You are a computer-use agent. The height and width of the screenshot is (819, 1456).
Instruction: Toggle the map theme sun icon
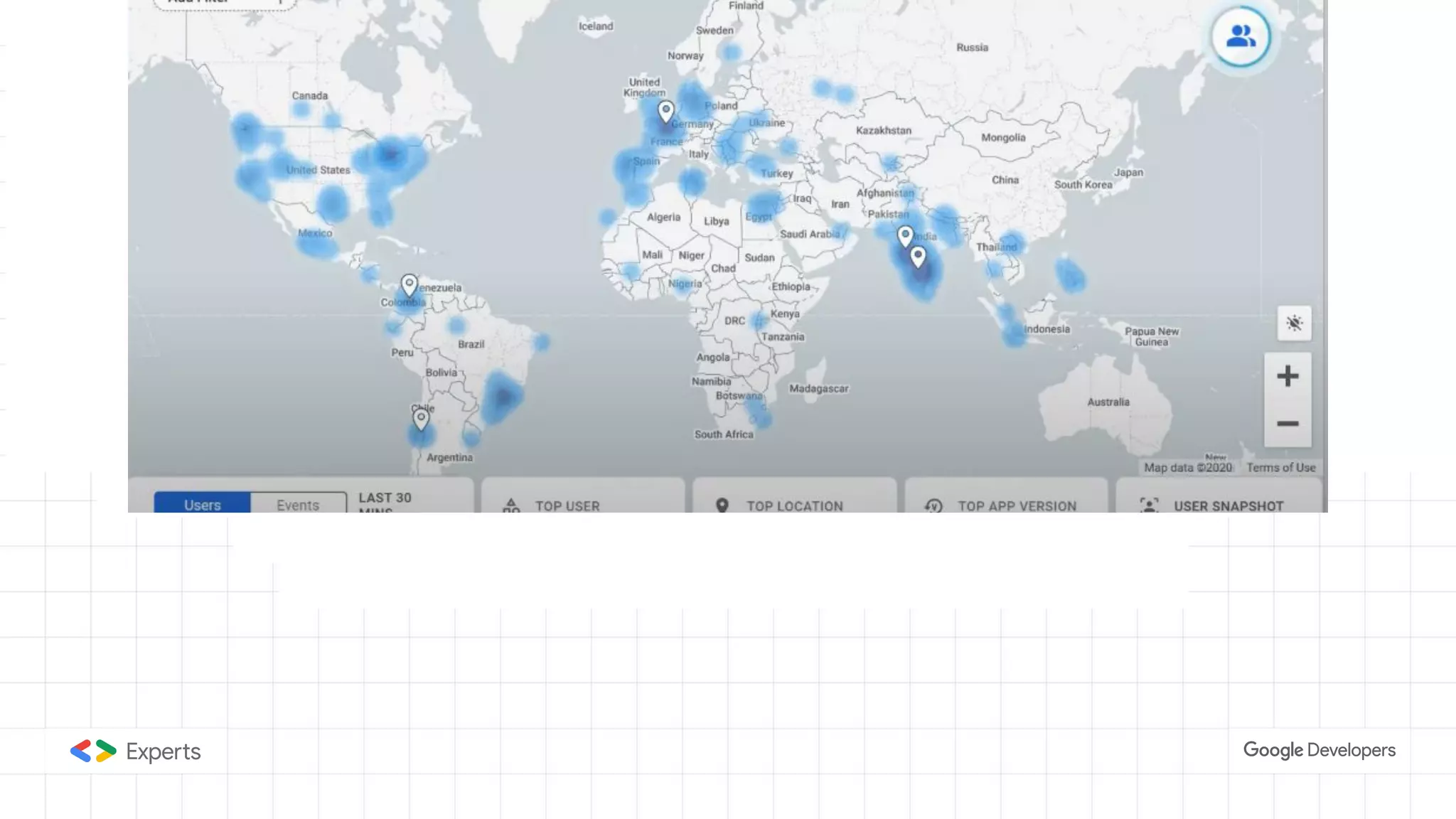1294,323
